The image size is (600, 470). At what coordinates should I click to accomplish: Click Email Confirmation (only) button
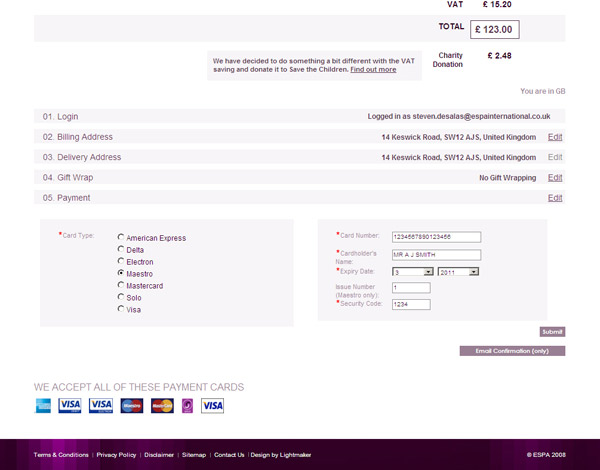pyautogui.click(x=512, y=351)
